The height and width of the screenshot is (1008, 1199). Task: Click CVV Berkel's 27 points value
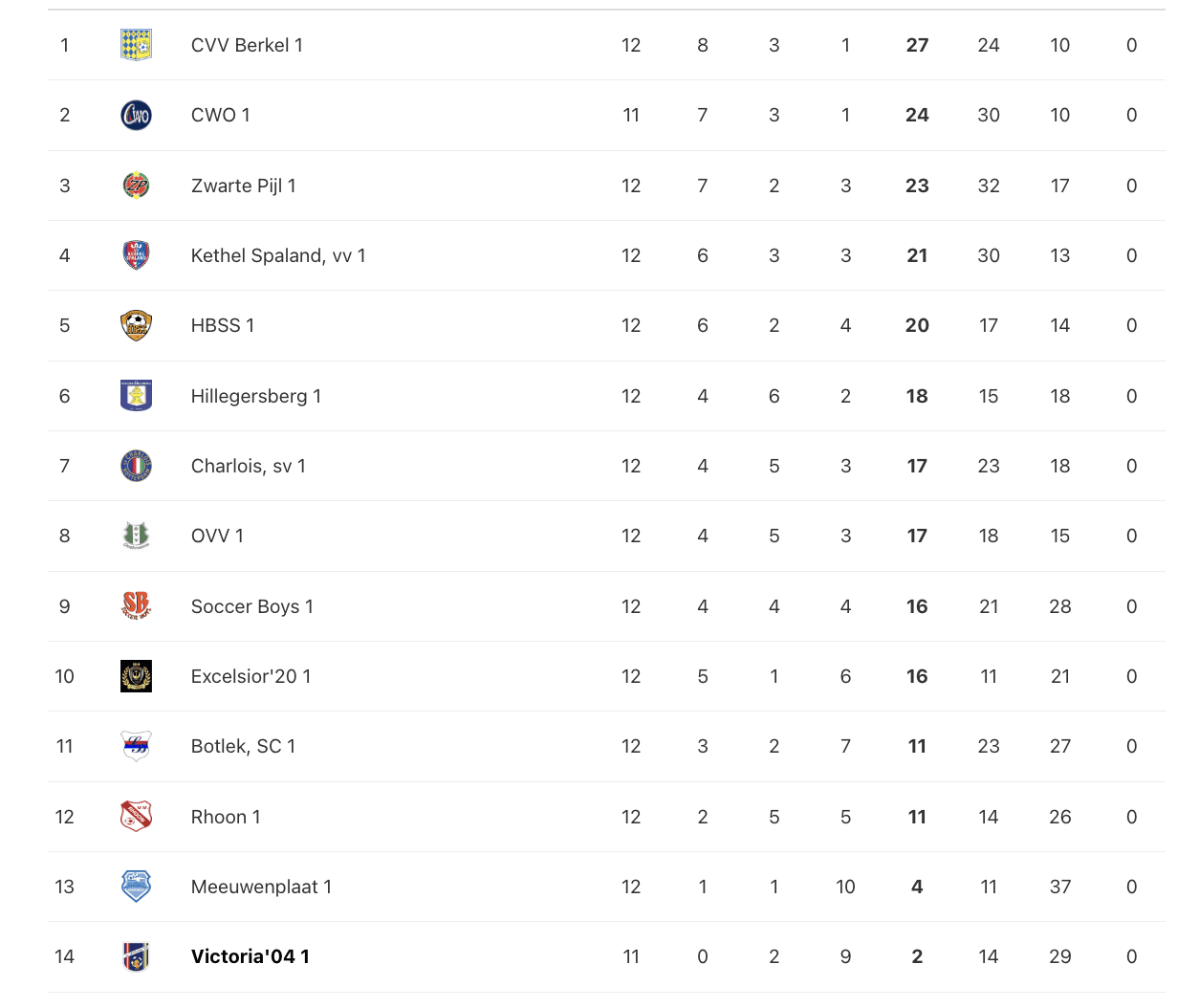coord(917,45)
